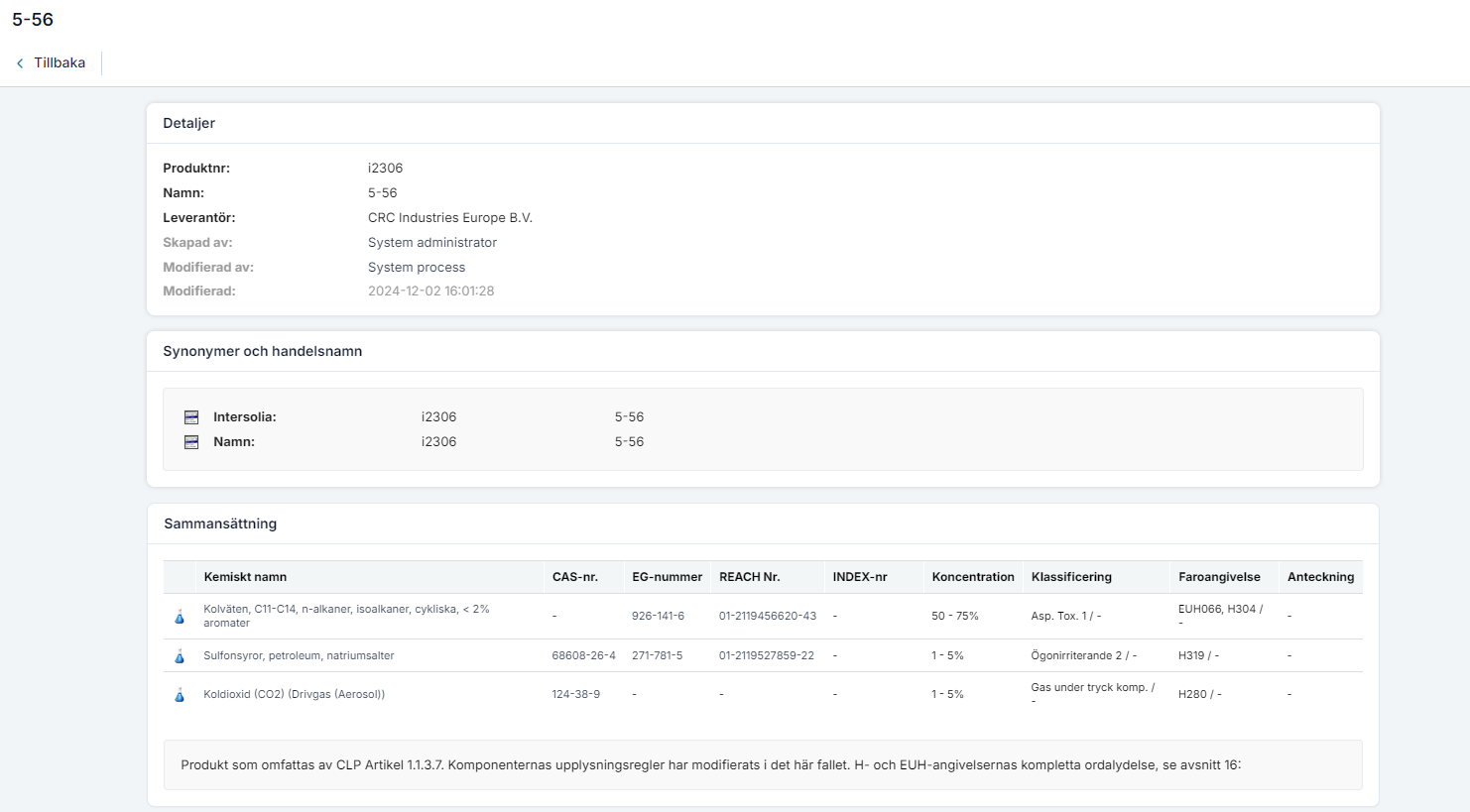Click the REACH Nr. column header

[x=749, y=577]
